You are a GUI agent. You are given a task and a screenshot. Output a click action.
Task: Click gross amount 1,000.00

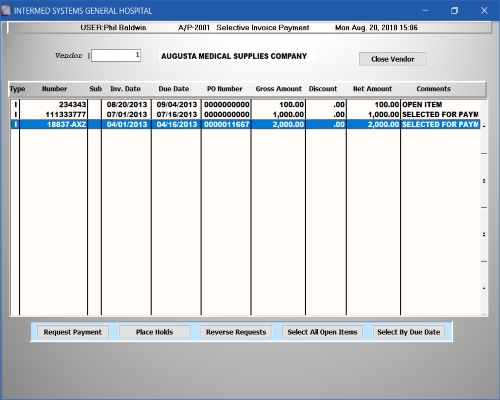click(288, 115)
